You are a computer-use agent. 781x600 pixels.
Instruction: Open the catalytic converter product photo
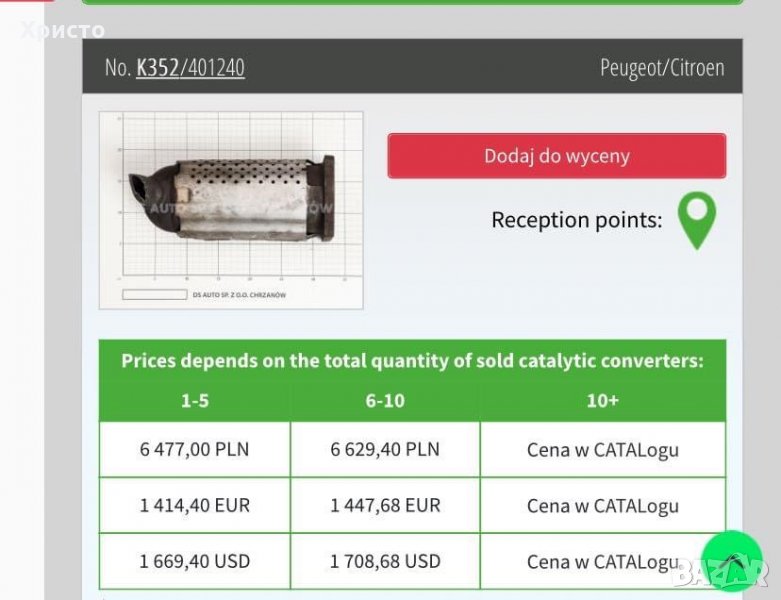(231, 210)
